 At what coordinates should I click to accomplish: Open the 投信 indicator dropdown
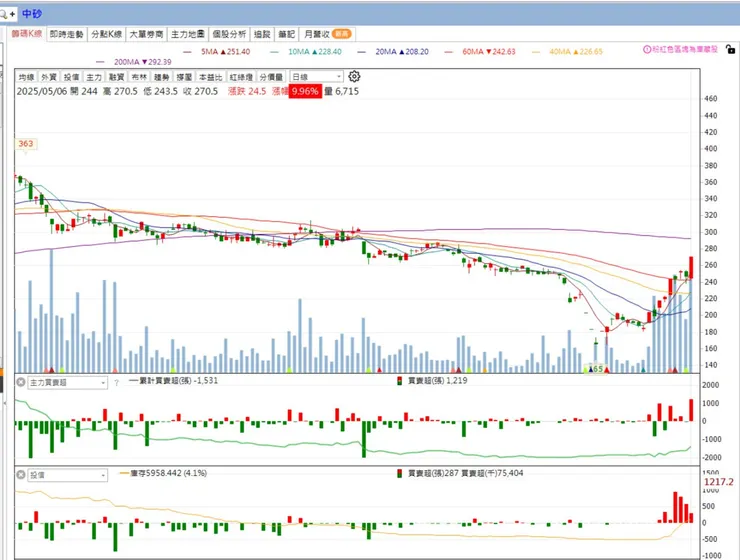coord(67,475)
